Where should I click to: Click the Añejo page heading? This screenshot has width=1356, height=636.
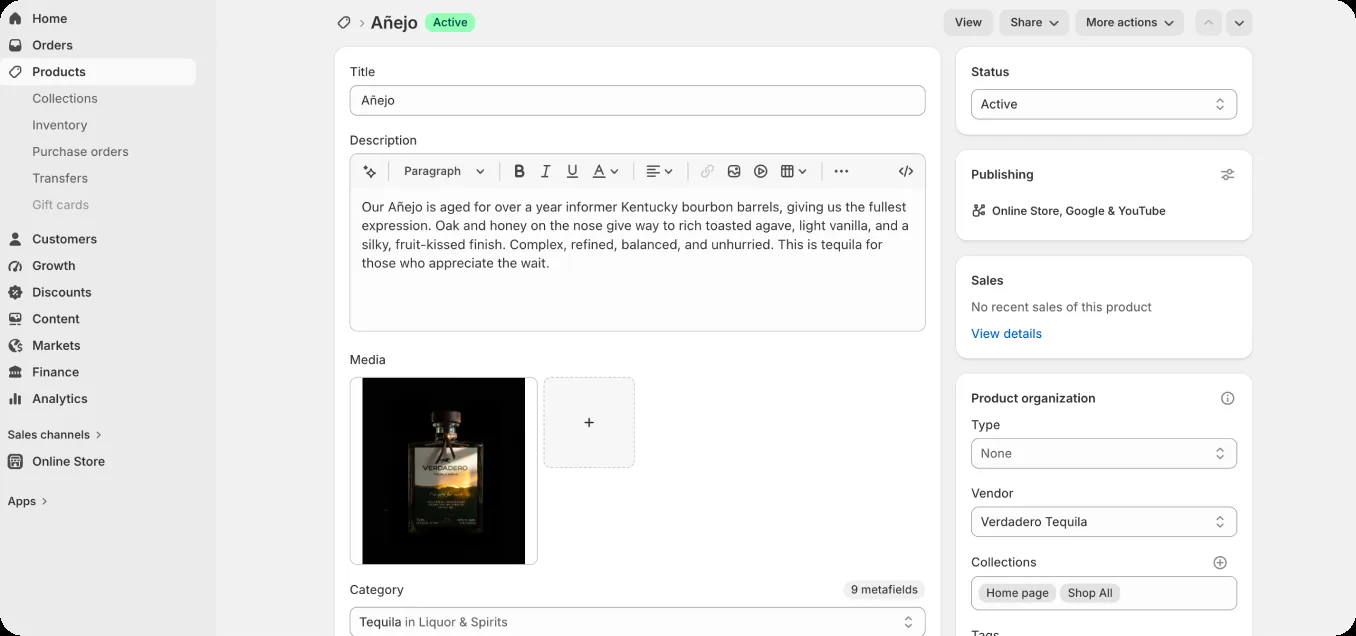394,22
